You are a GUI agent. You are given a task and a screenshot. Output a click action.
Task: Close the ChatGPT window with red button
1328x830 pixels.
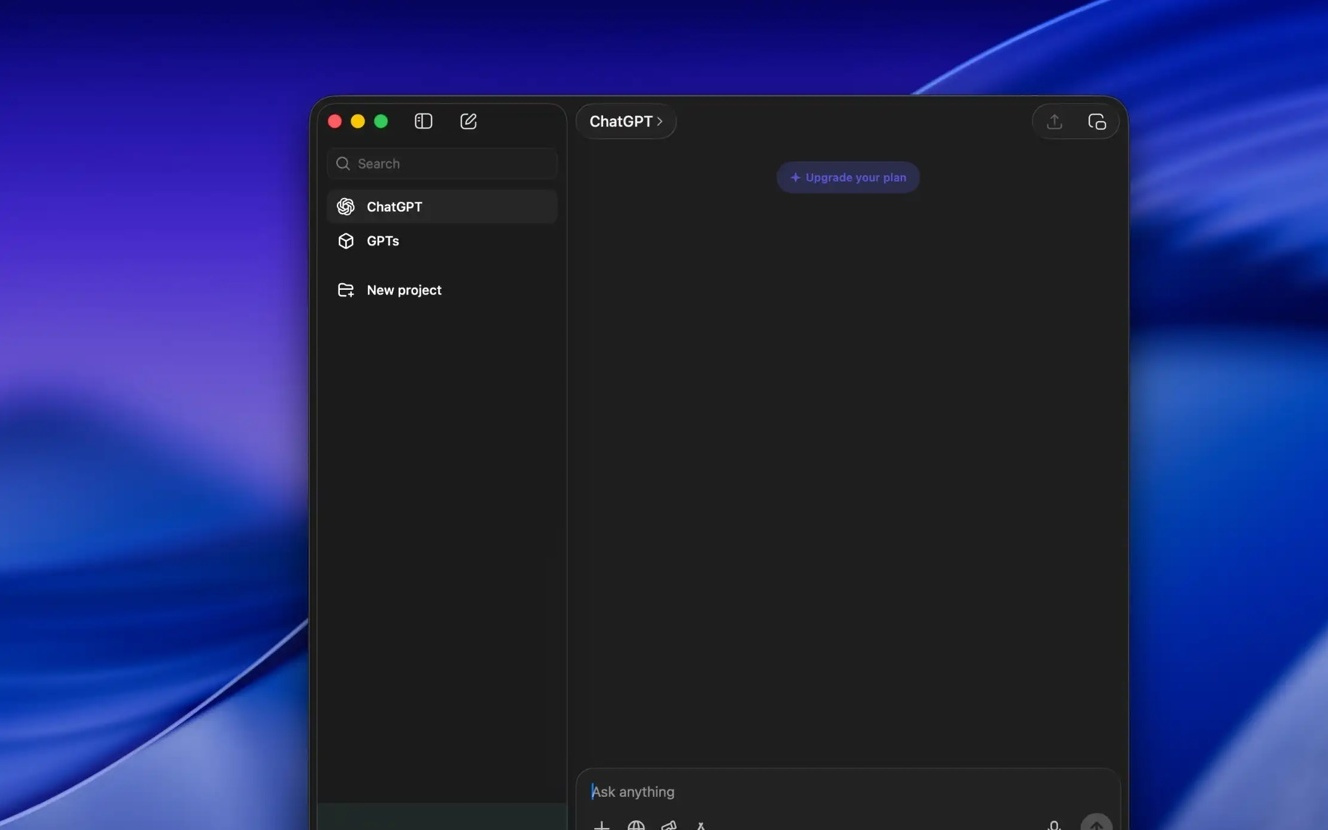(x=335, y=121)
